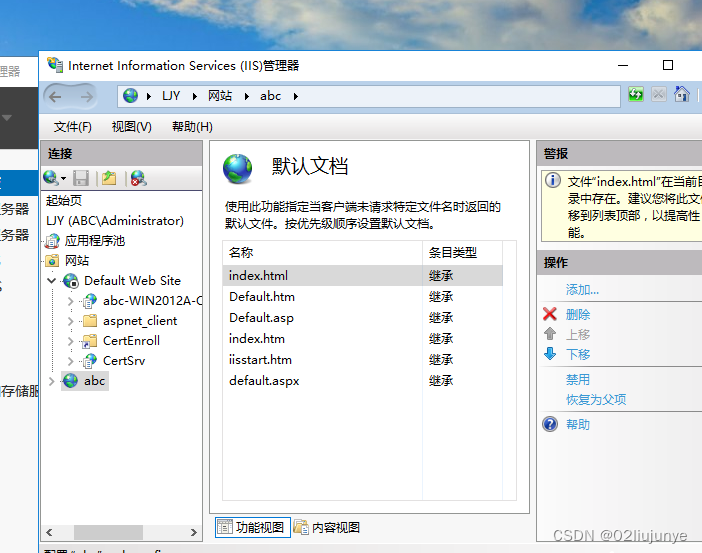Click the CertEnroll folder icon
Viewport: 702px width, 553px height.
point(90,341)
